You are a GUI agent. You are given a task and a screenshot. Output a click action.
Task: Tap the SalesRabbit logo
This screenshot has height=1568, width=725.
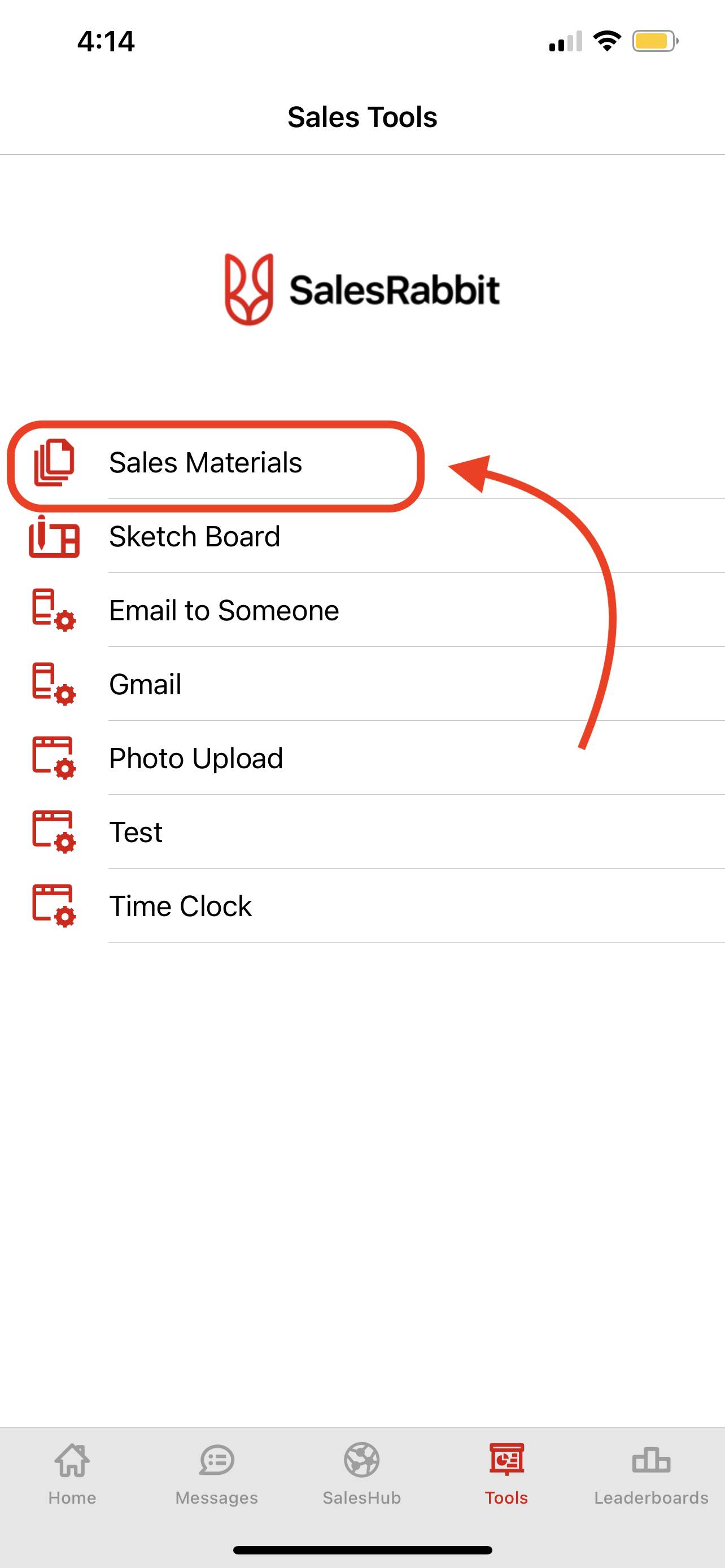click(x=362, y=290)
